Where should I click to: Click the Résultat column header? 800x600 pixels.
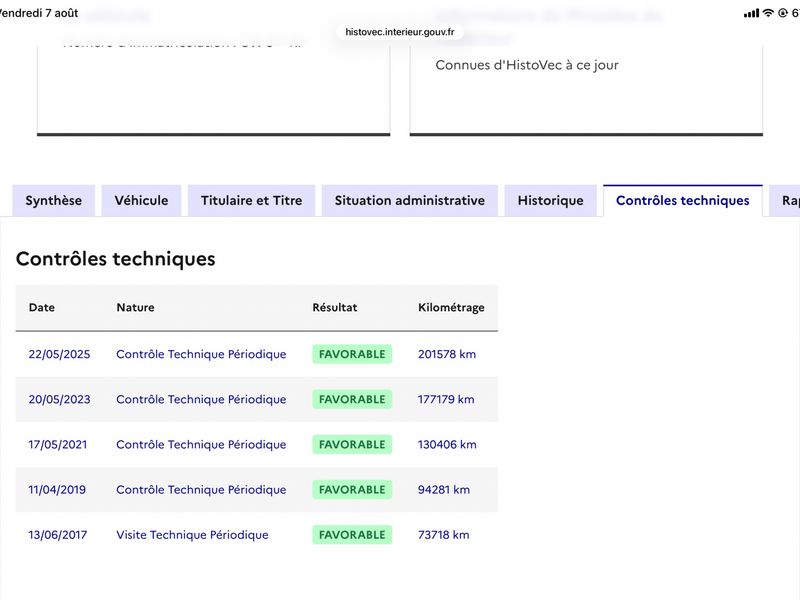click(x=335, y=307)
